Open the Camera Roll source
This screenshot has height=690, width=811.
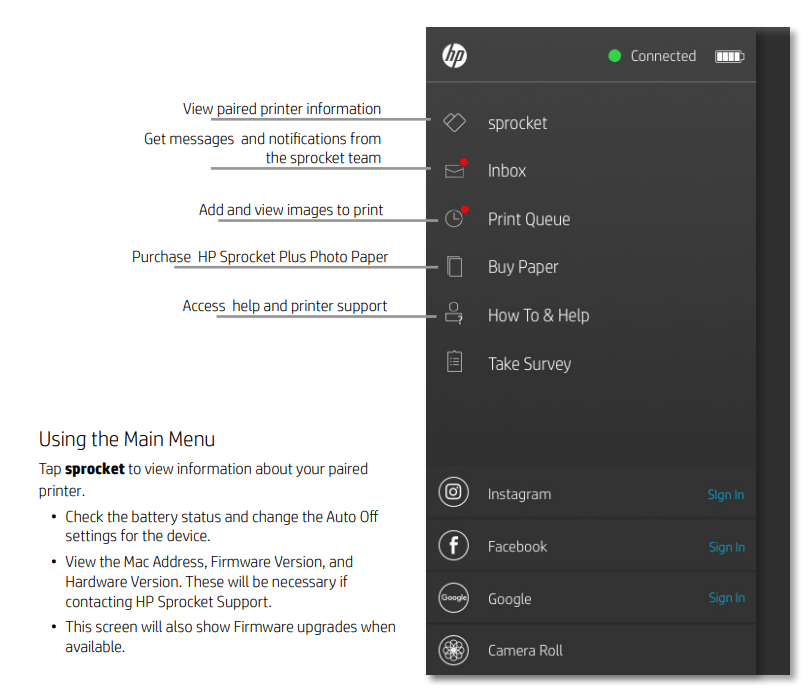coord(525,651)
